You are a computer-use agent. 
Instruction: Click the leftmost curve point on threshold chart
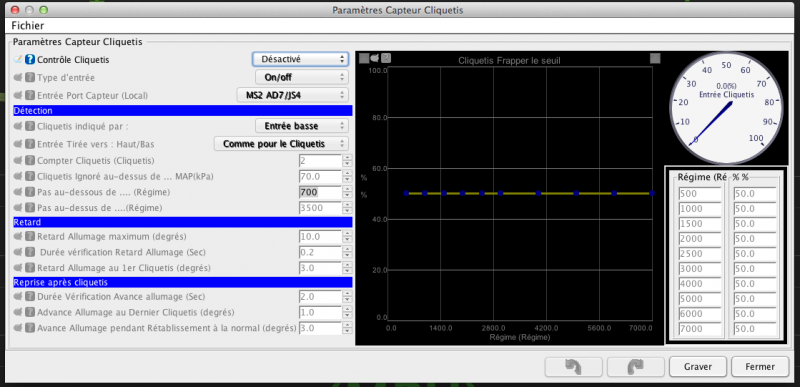click(406, 193)
